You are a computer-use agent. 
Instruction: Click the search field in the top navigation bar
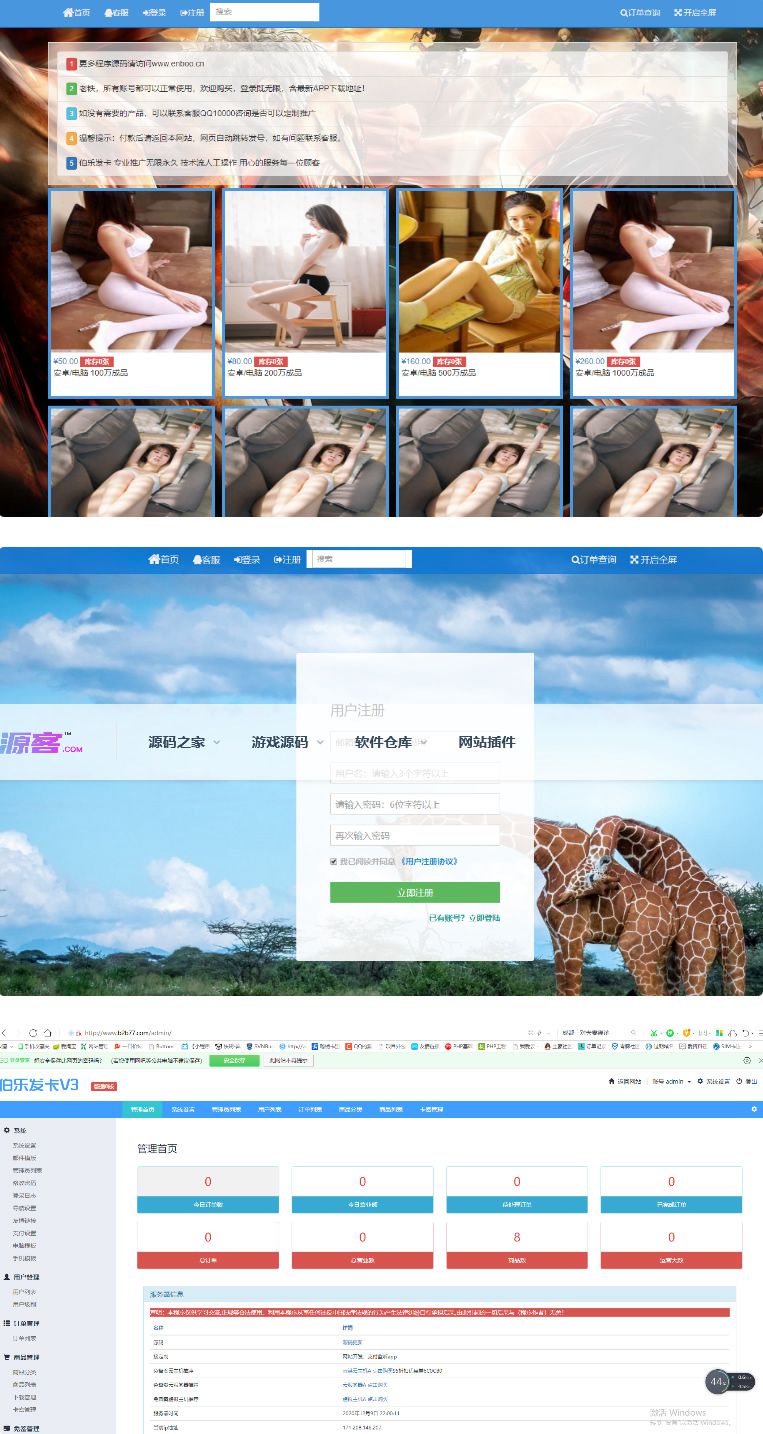[x=265, y=12]
